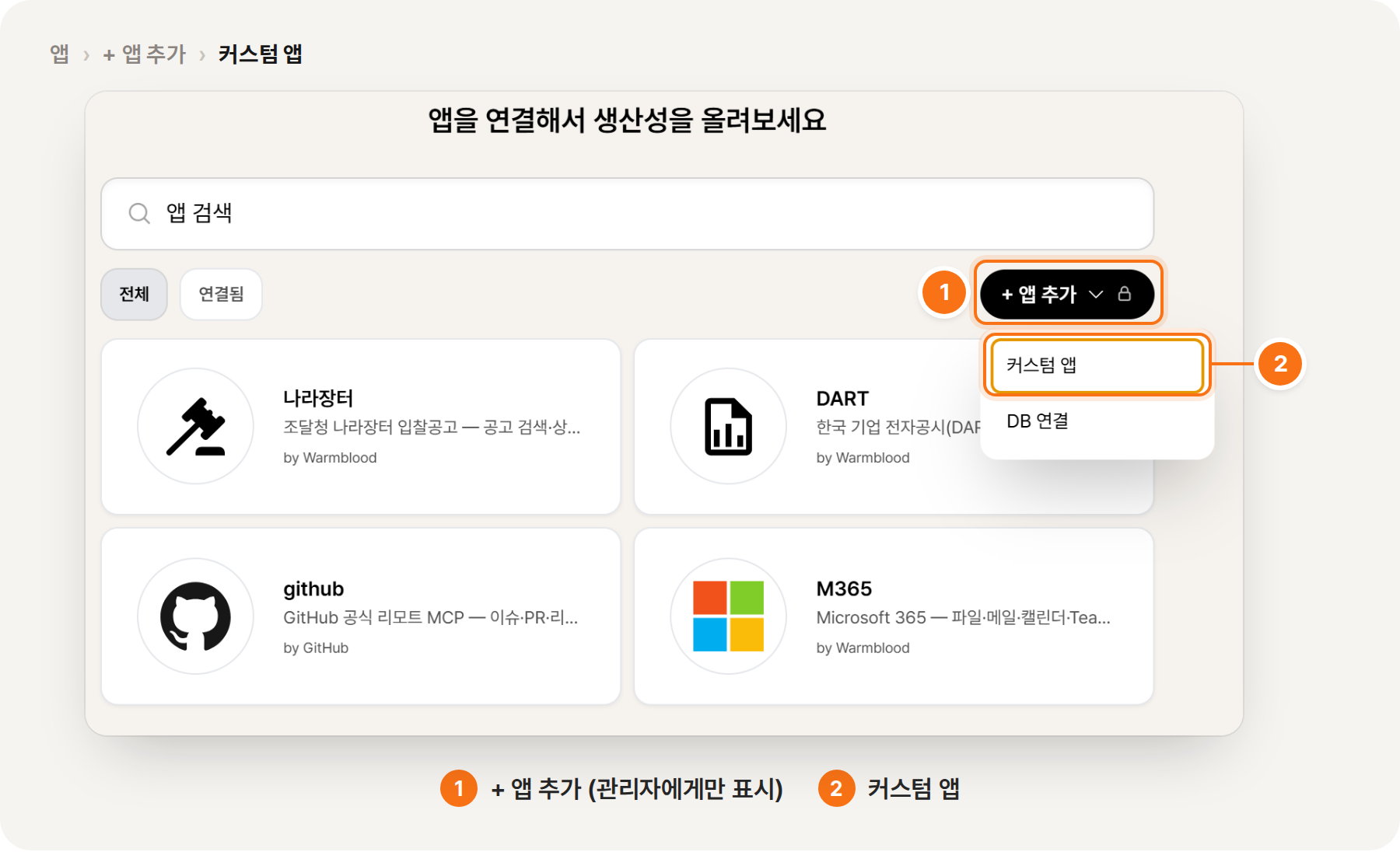Switch to the 전체 filter tab
This screenshot has width=1400, height=852.
tap(134, 294)
